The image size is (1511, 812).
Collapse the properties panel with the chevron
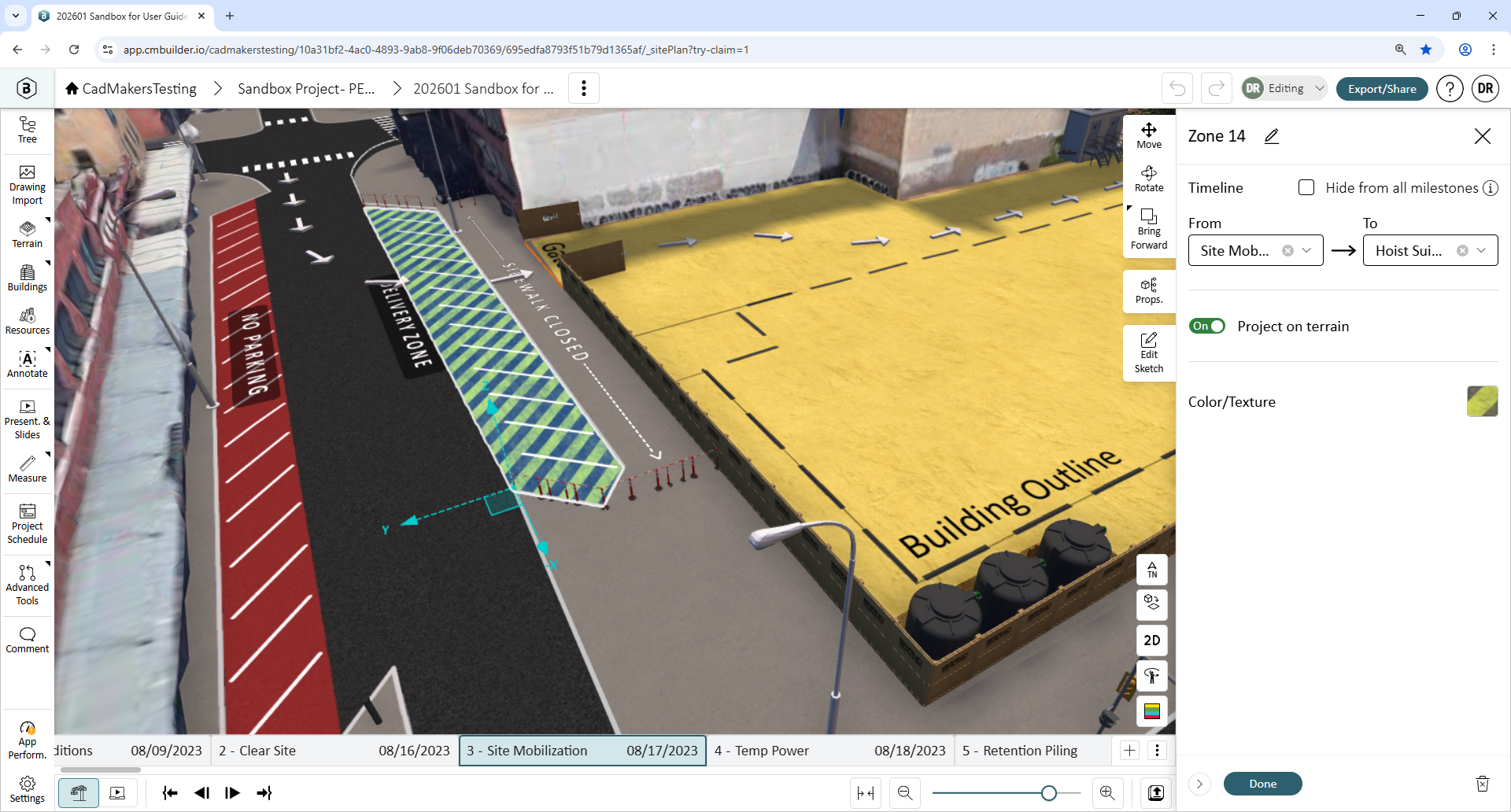[x=1199, y=784]
